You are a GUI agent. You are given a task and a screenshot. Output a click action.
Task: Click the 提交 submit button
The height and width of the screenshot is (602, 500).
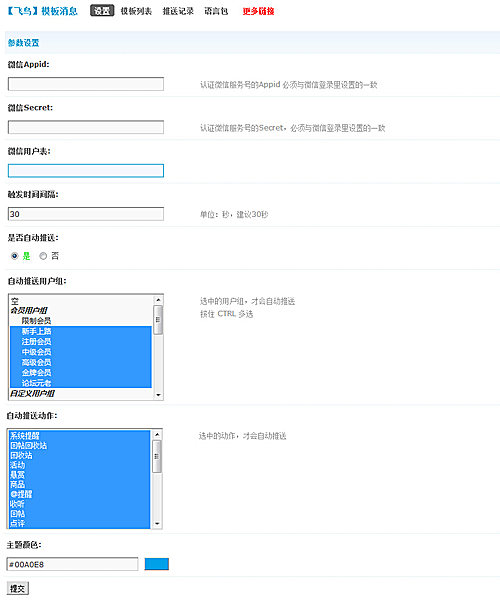pyautogui.click(x=18, y=589)
